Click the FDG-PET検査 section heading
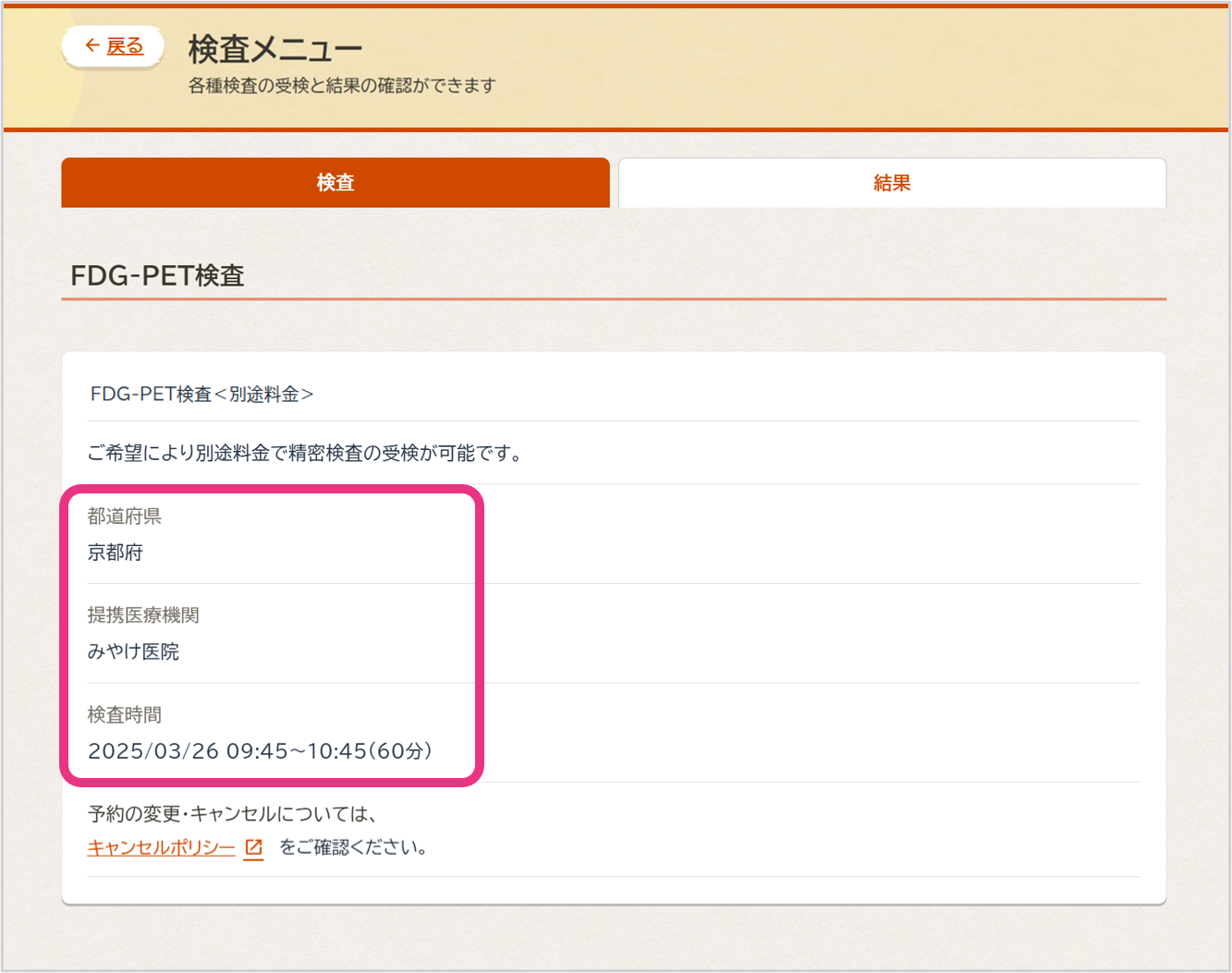 (x=157, y=275)
